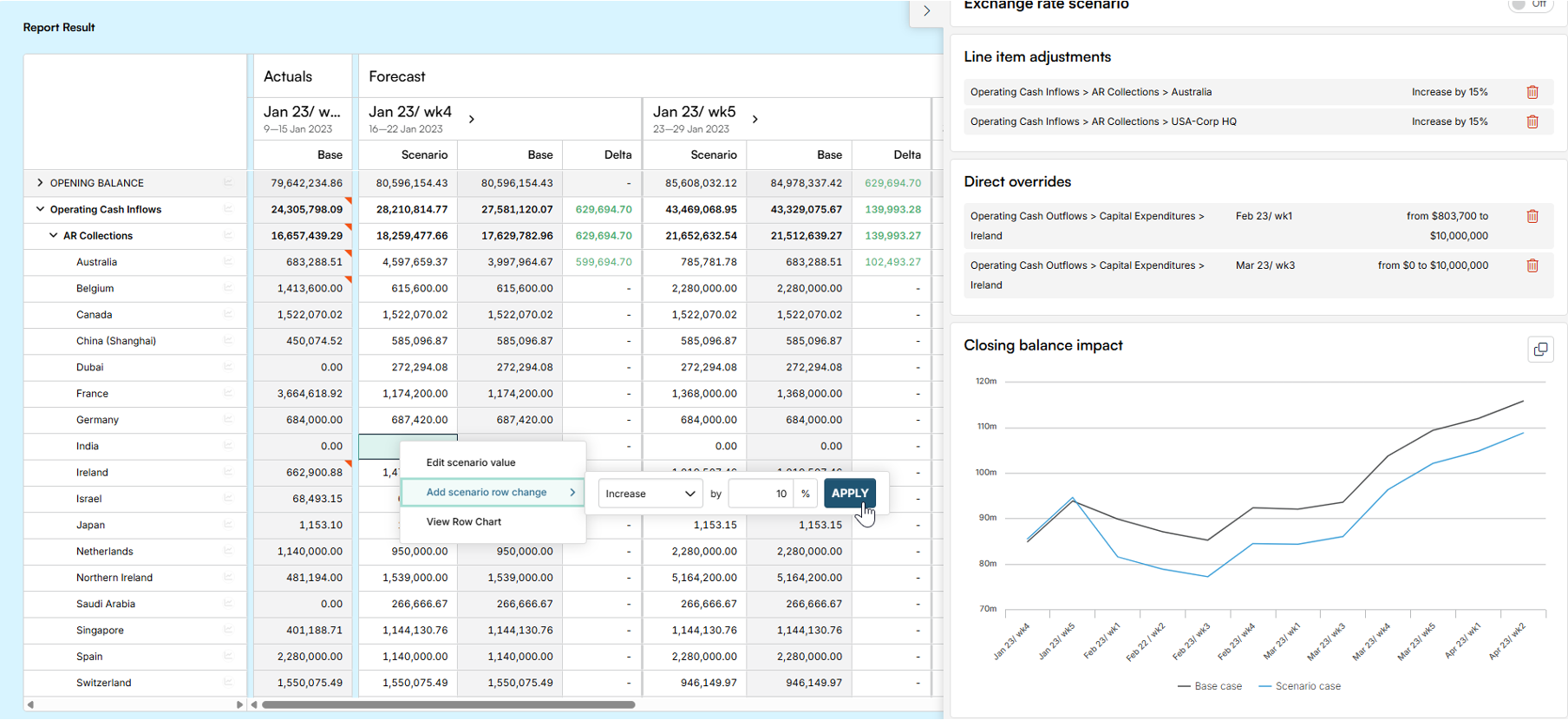Click the Scenario case legend entry
Image resolution: width=1568 pixels, height=720 pixels.
point(1299,686)
